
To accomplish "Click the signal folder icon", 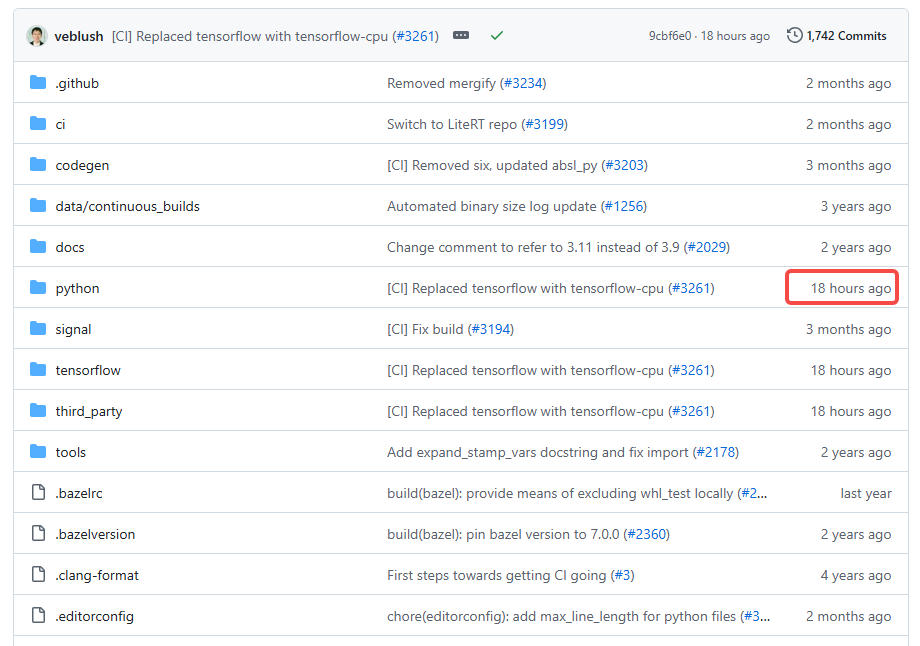I will (38, 329).
